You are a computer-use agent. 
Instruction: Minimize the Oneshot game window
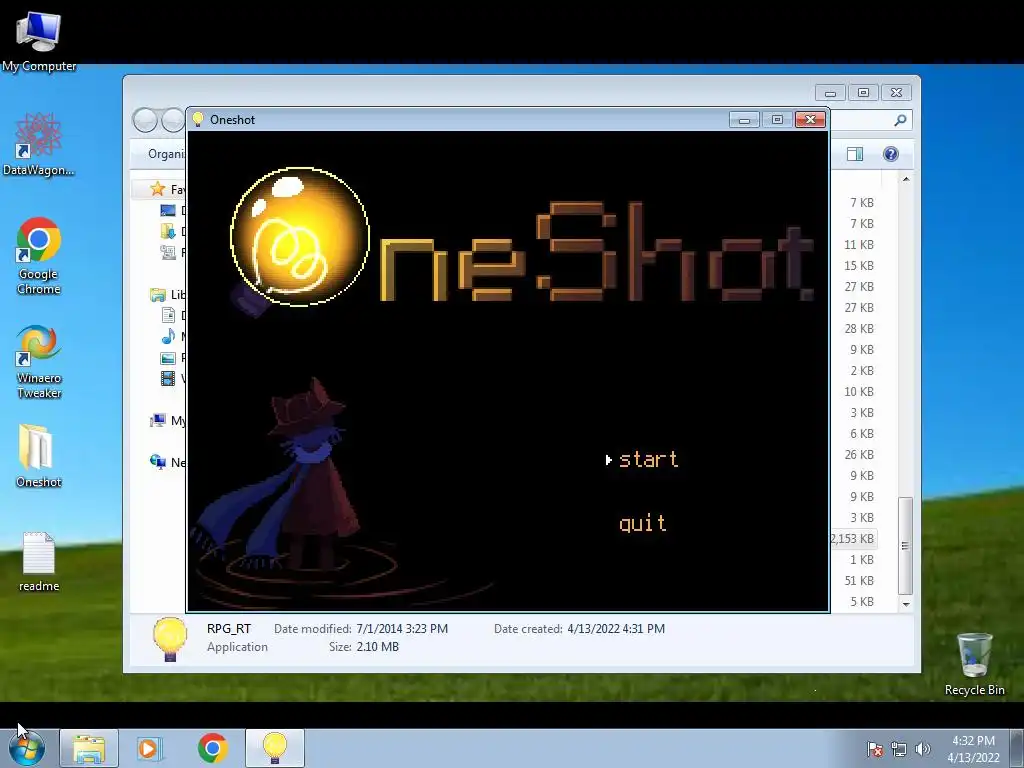click(x=744, y=120)
